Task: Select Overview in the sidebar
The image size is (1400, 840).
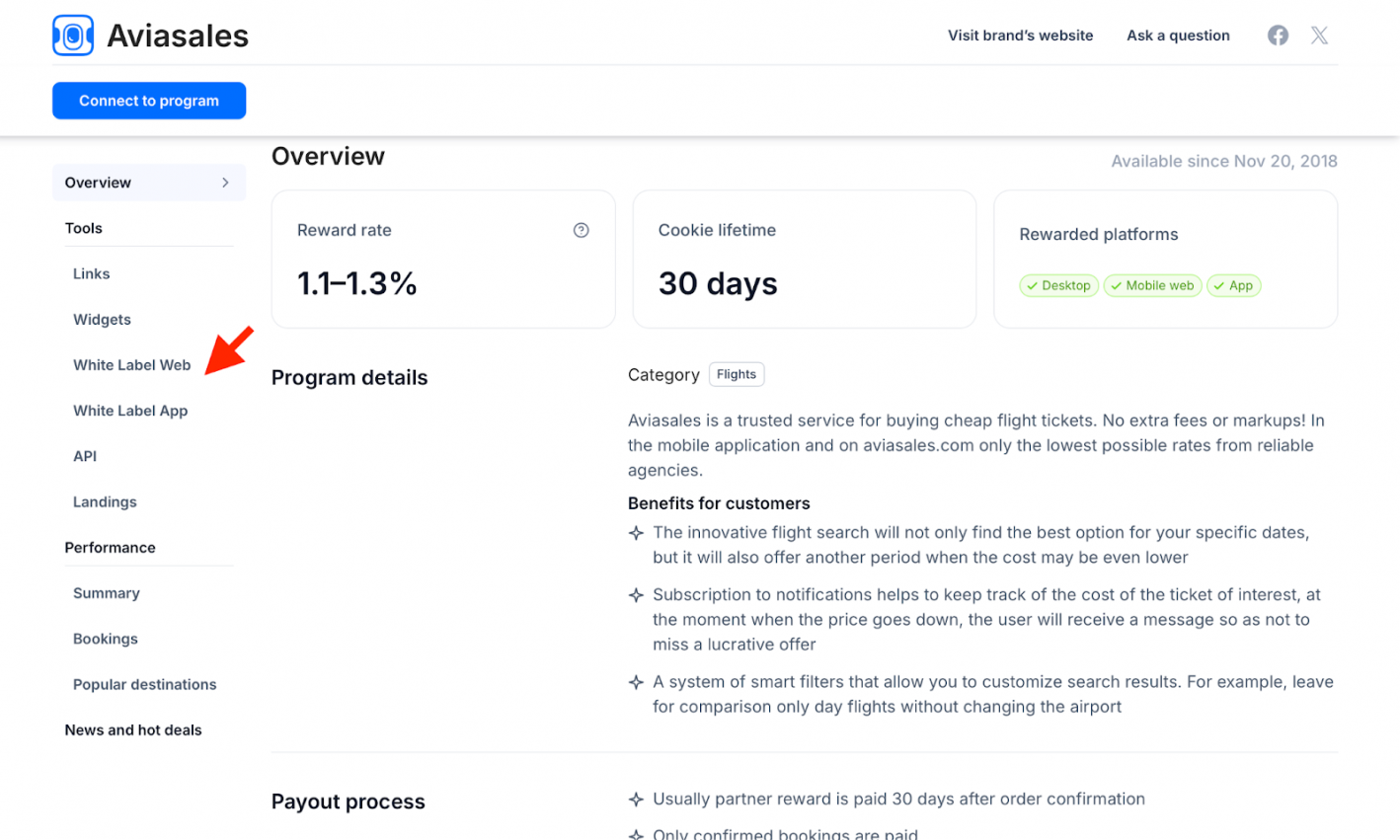Action: pos(149,183)
